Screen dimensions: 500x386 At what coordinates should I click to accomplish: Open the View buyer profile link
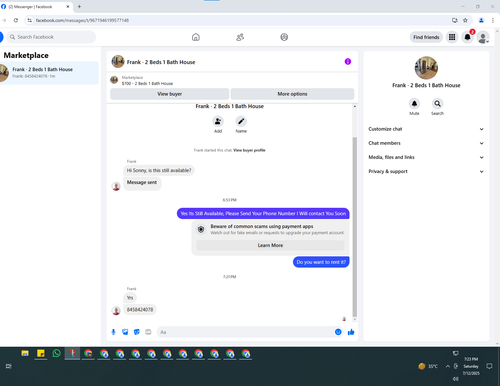coord(249,150)
